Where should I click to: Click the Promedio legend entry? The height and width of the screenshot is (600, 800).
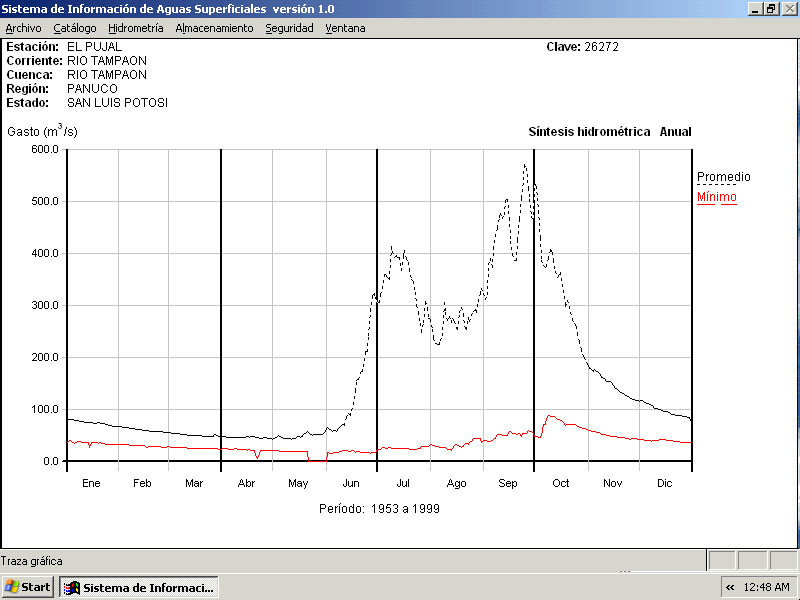point(723,177)
